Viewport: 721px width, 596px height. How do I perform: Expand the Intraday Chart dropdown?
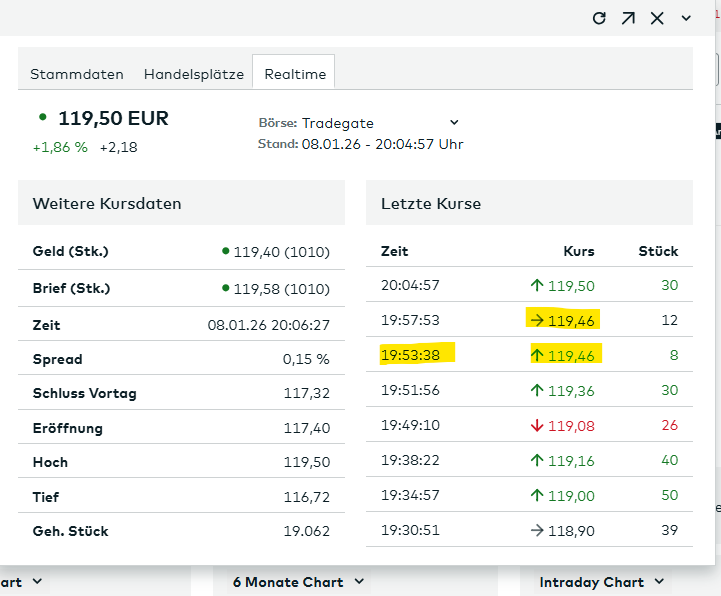pos(601,582)
